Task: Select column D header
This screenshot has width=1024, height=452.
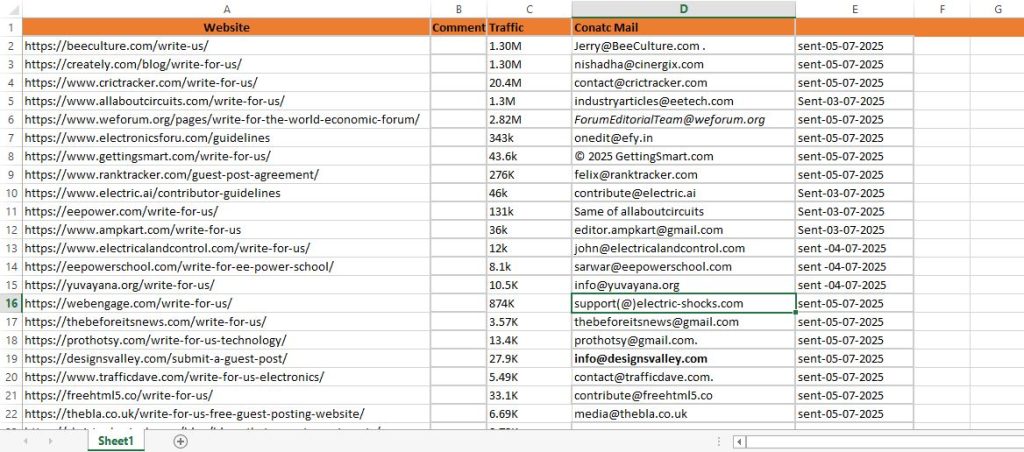Action: coord(684,9)
